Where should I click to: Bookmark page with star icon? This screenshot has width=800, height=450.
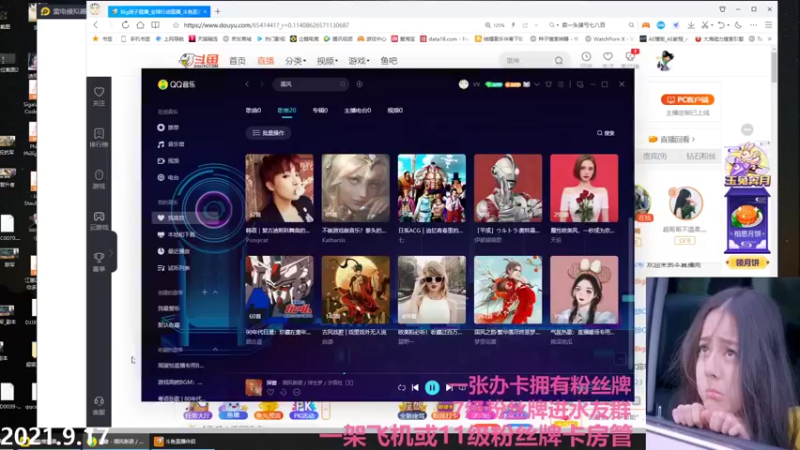click(x=176, y=24)
